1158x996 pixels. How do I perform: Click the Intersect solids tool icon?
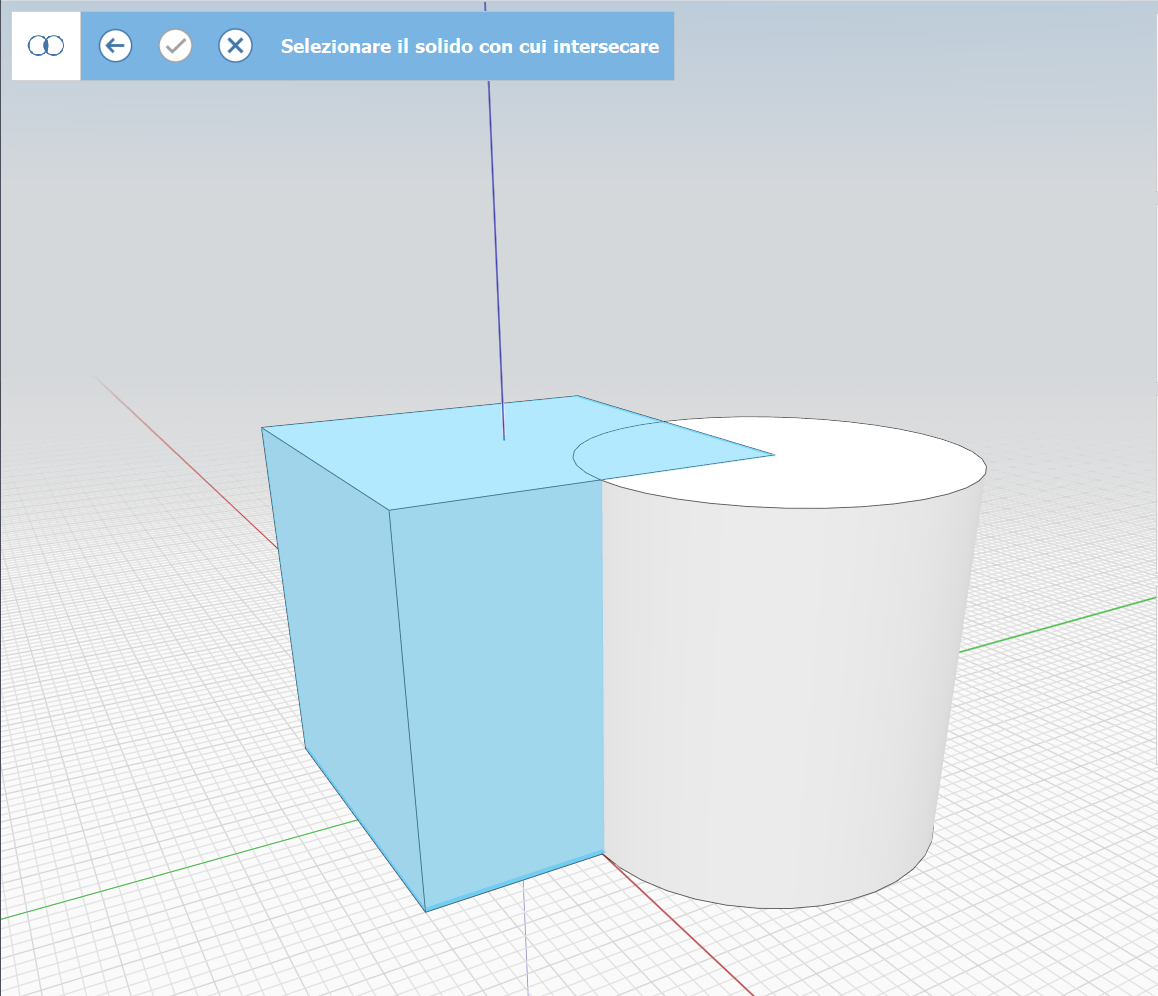pyautogui.click(x=46, y=46)
